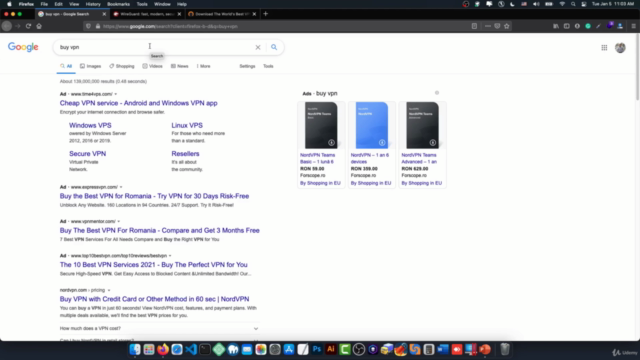Click the magnifier search button in Google search box
Image resolution: width=640 pixels, height=360 pixels.
[x=274, y=47]
